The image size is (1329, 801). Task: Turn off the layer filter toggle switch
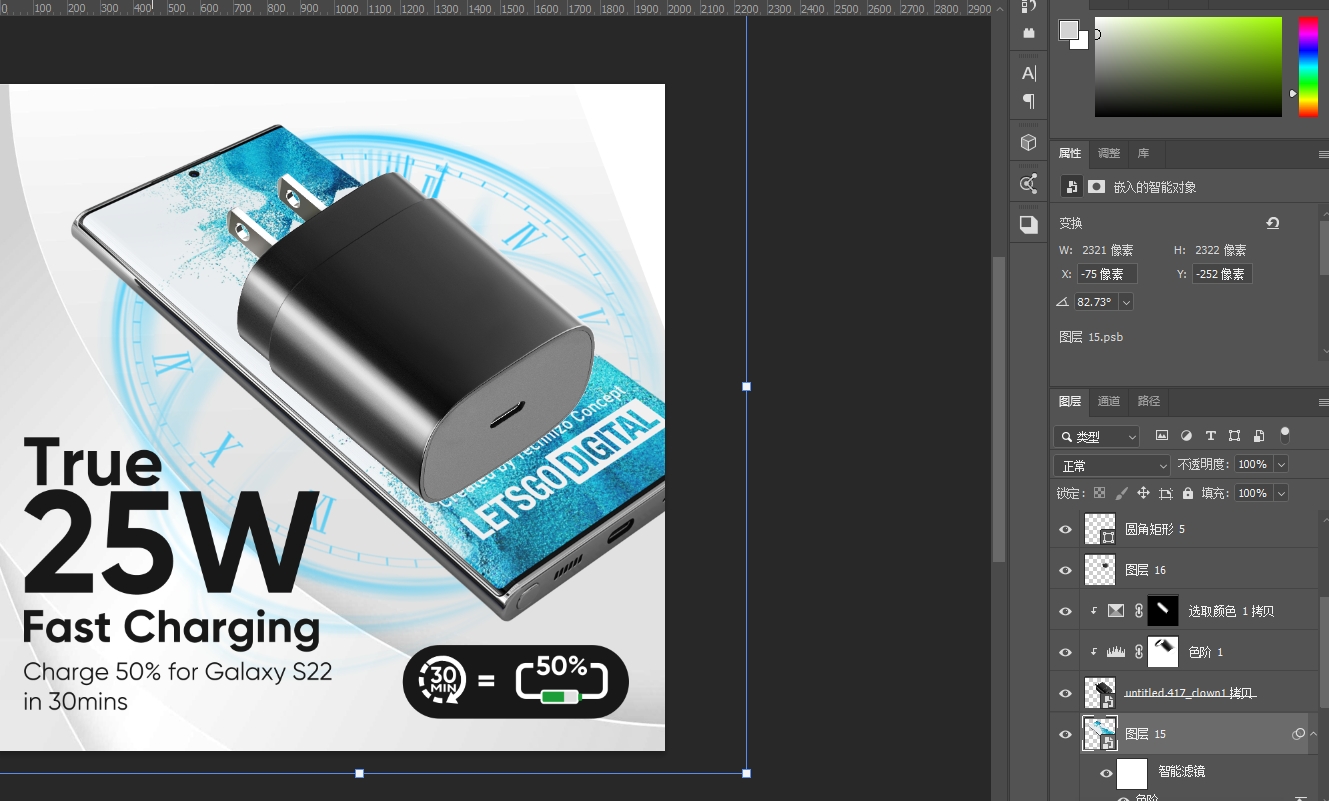click(1285, 435)
